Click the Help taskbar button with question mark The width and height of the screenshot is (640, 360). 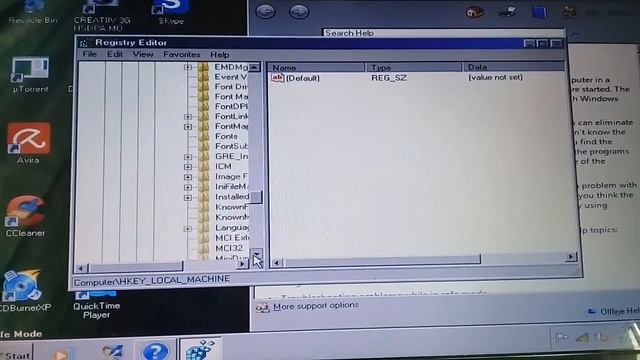[156, 350]
